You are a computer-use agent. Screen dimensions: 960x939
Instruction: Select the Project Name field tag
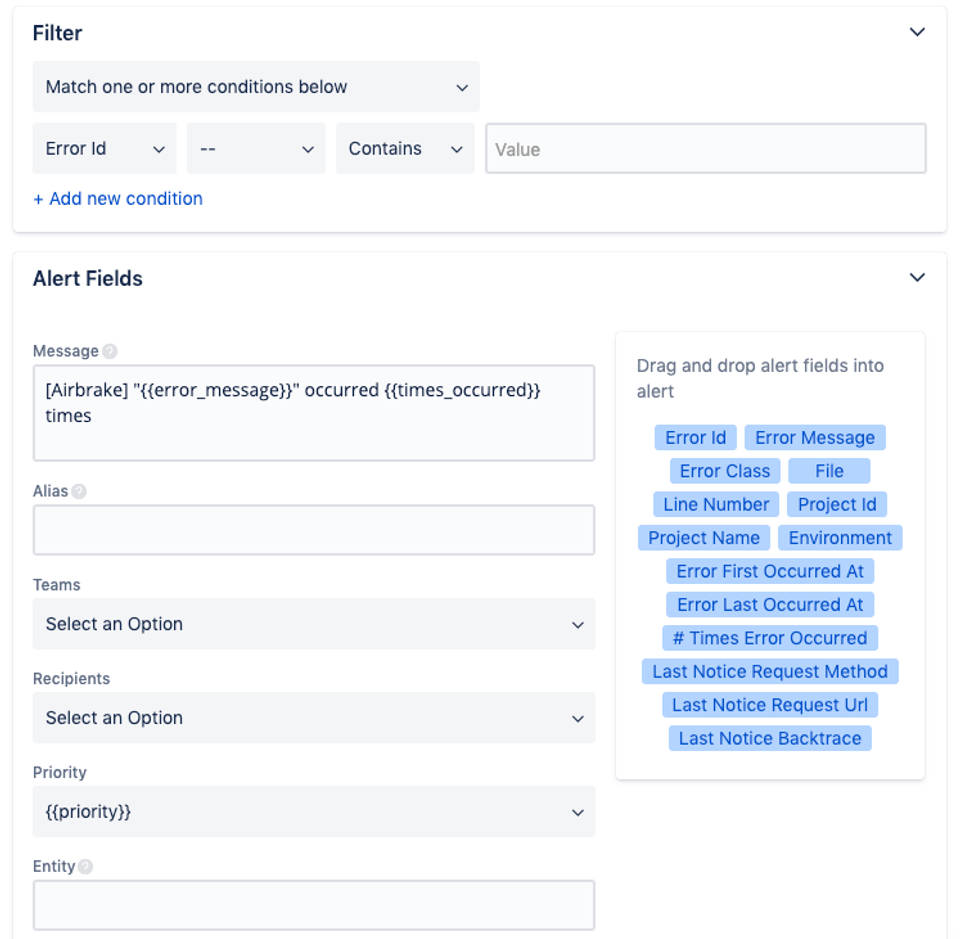(703, 538)
